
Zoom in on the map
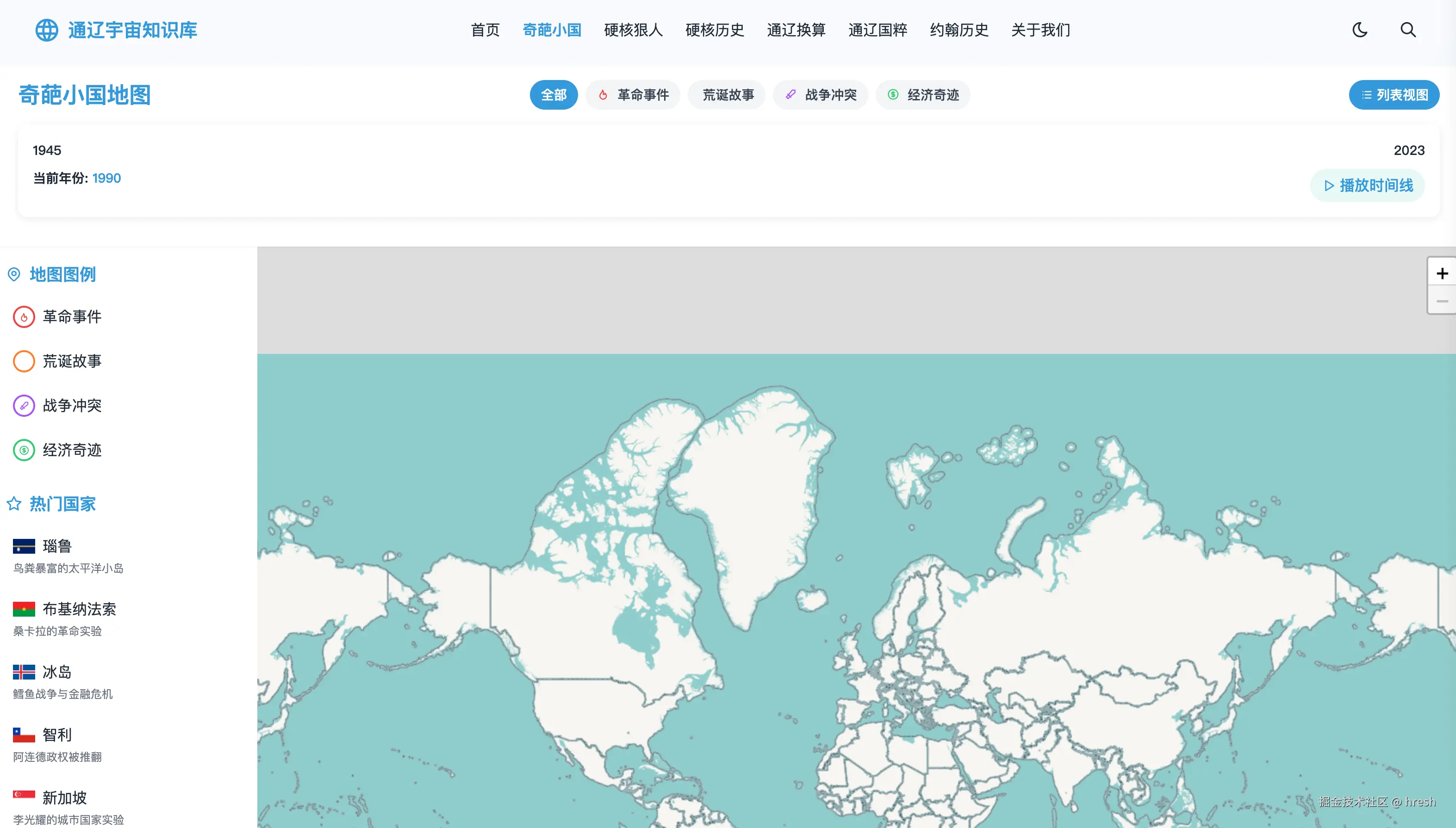pyautogui.click(x=1441, y=273)
